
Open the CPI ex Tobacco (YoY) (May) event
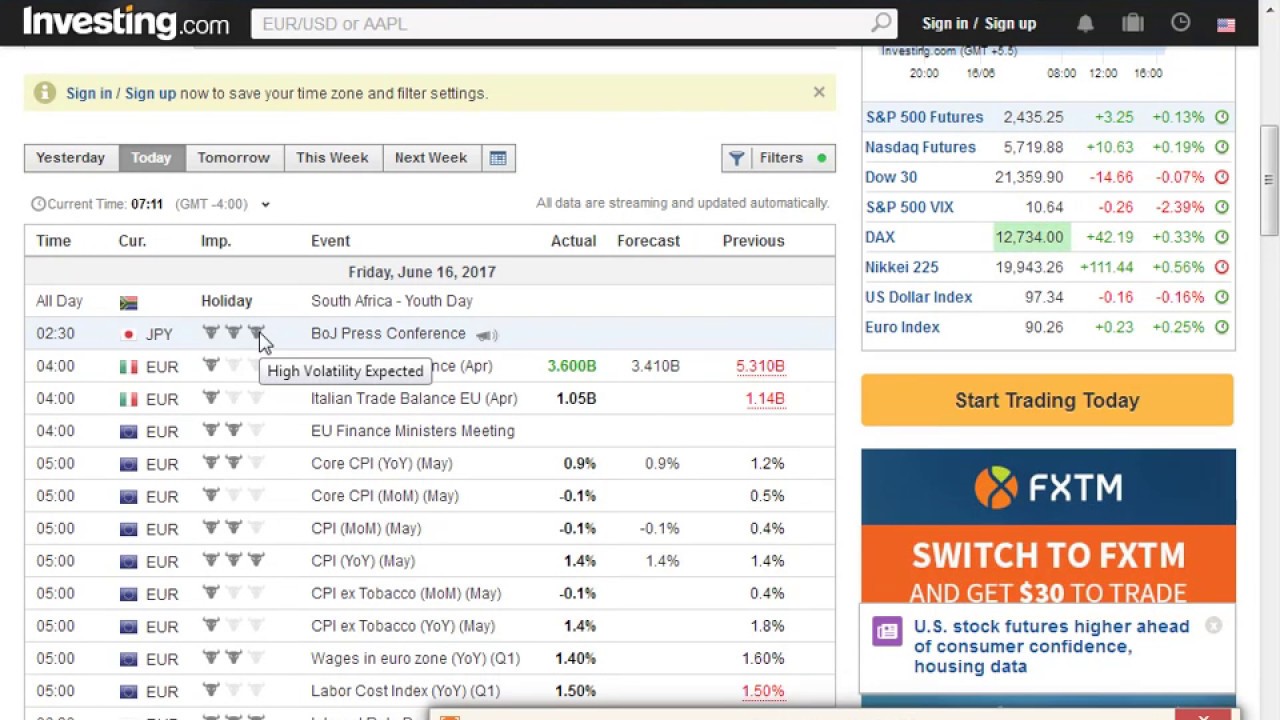(x=403, y=626)
